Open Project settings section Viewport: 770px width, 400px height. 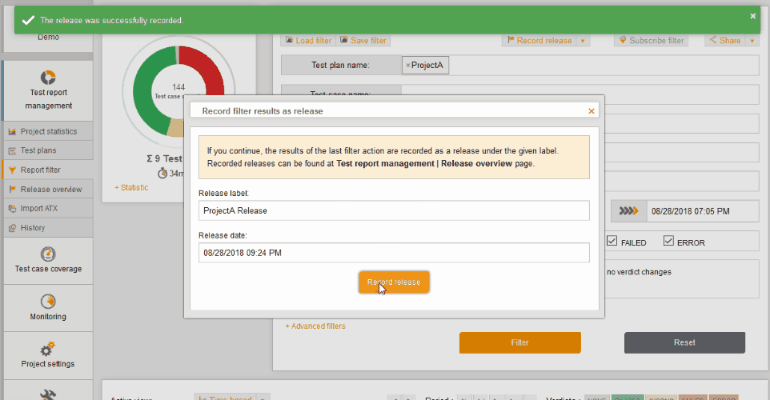coord(48,355)
